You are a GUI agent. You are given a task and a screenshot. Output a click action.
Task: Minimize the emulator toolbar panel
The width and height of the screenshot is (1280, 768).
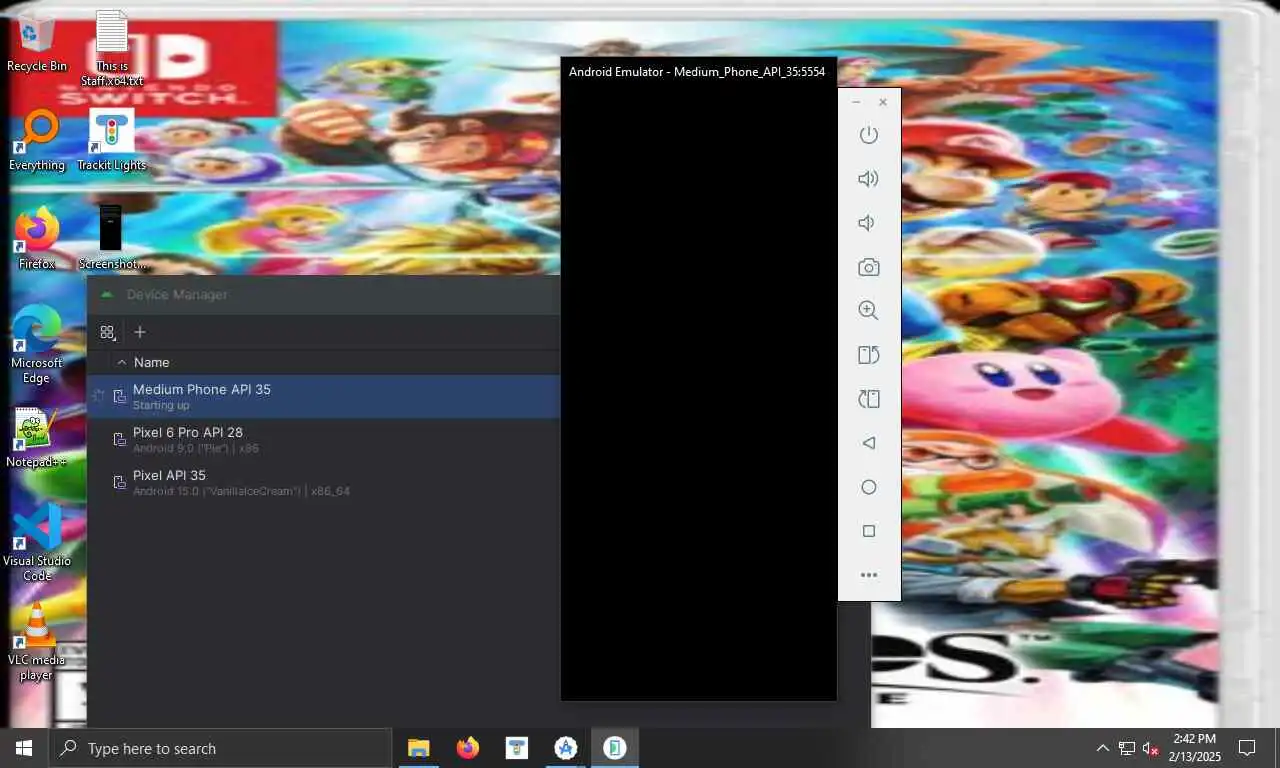[856, 102]
